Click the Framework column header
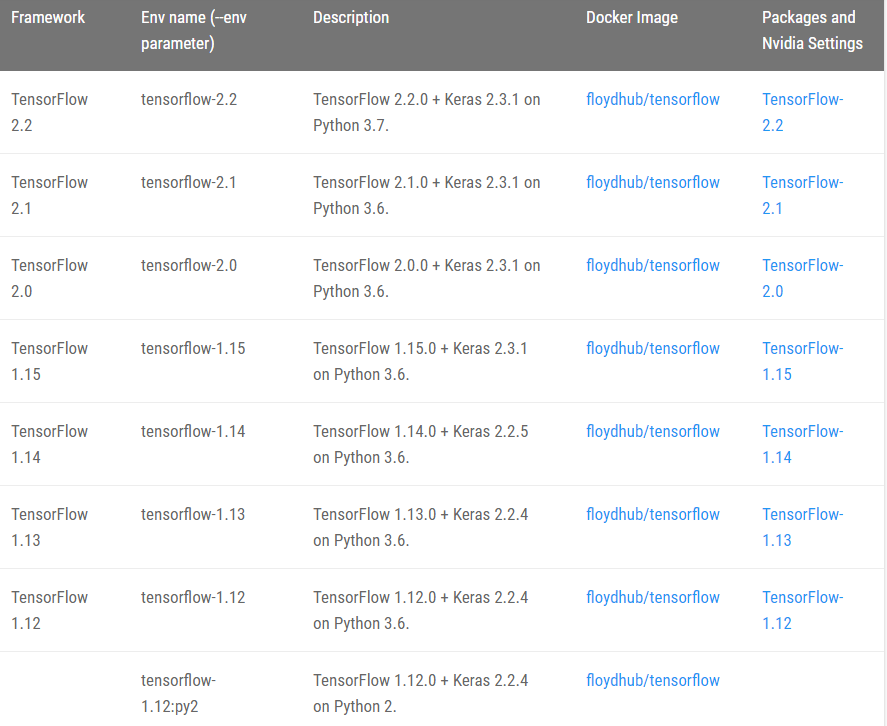887x726 pixels. point(48,18)
